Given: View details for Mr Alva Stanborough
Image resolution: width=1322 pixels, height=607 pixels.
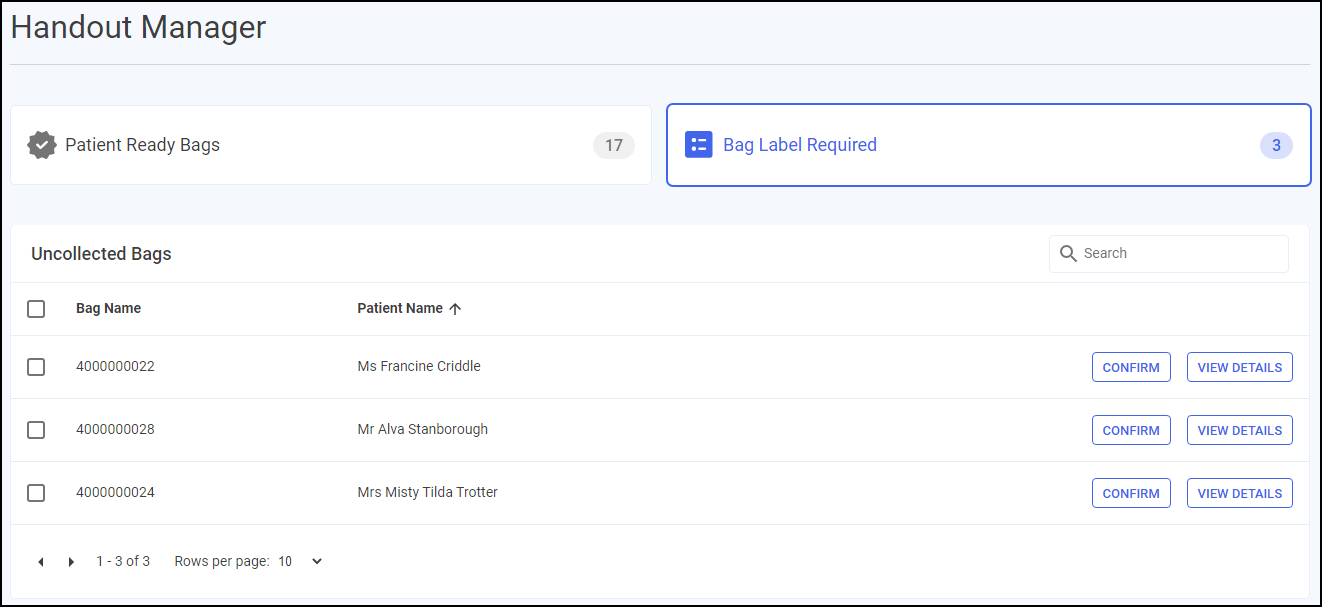Looking at the screenshot, I should 1239,430.
